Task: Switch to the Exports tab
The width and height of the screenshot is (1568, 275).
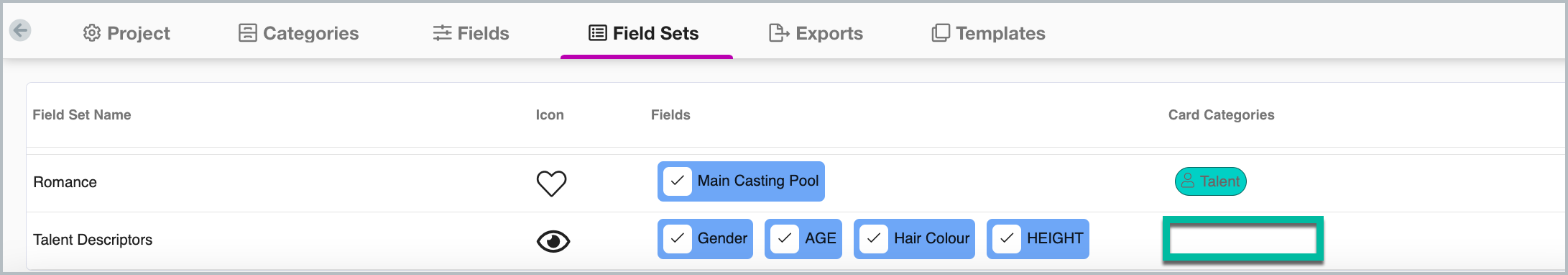Action: 816,33
